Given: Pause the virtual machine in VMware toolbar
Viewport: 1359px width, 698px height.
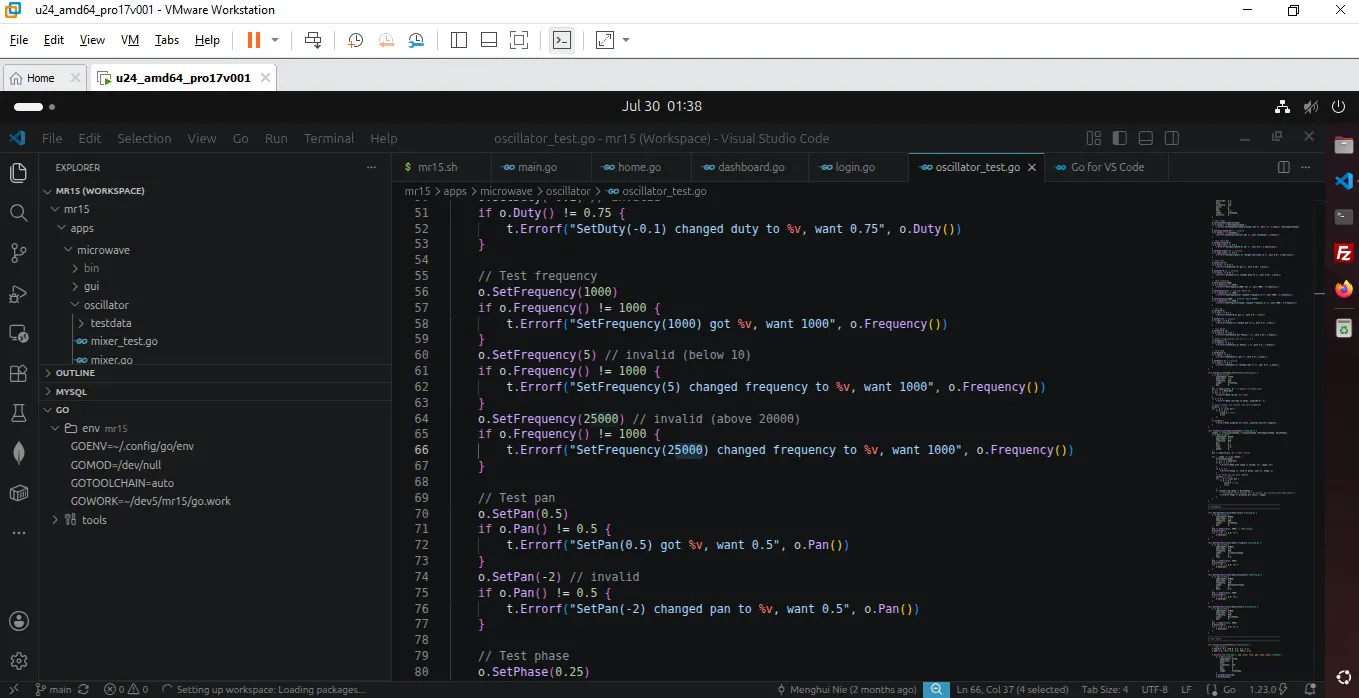Looking at the screenshot, I should tap(253, 40).
